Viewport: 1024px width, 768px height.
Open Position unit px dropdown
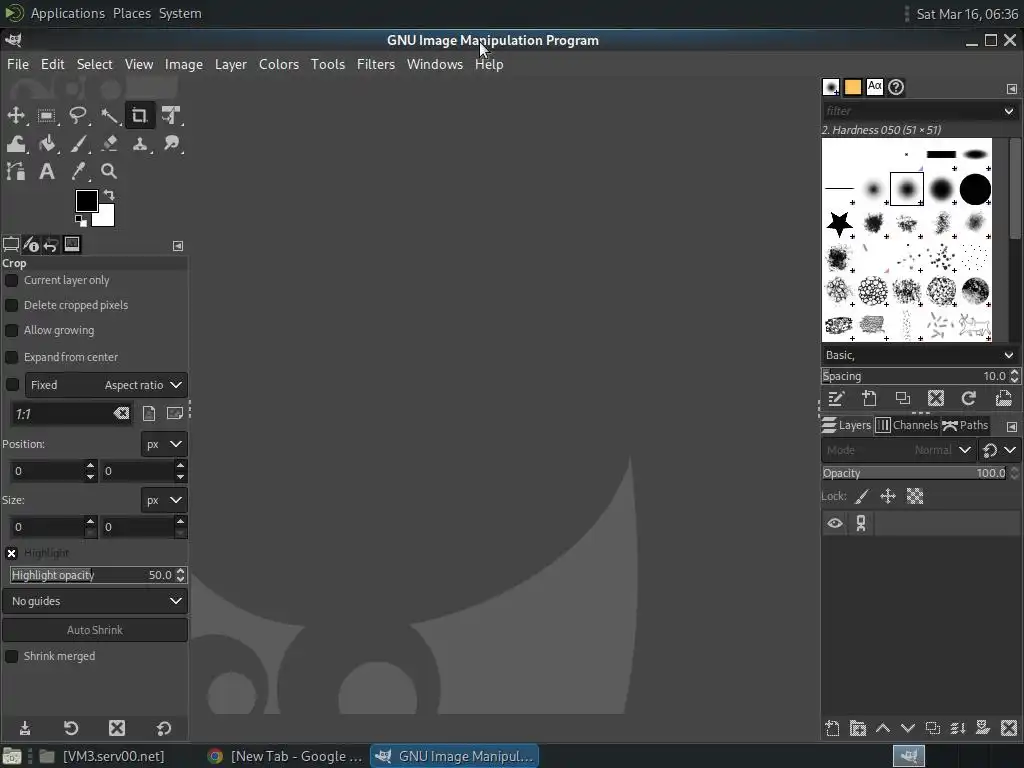coord(164,444)
